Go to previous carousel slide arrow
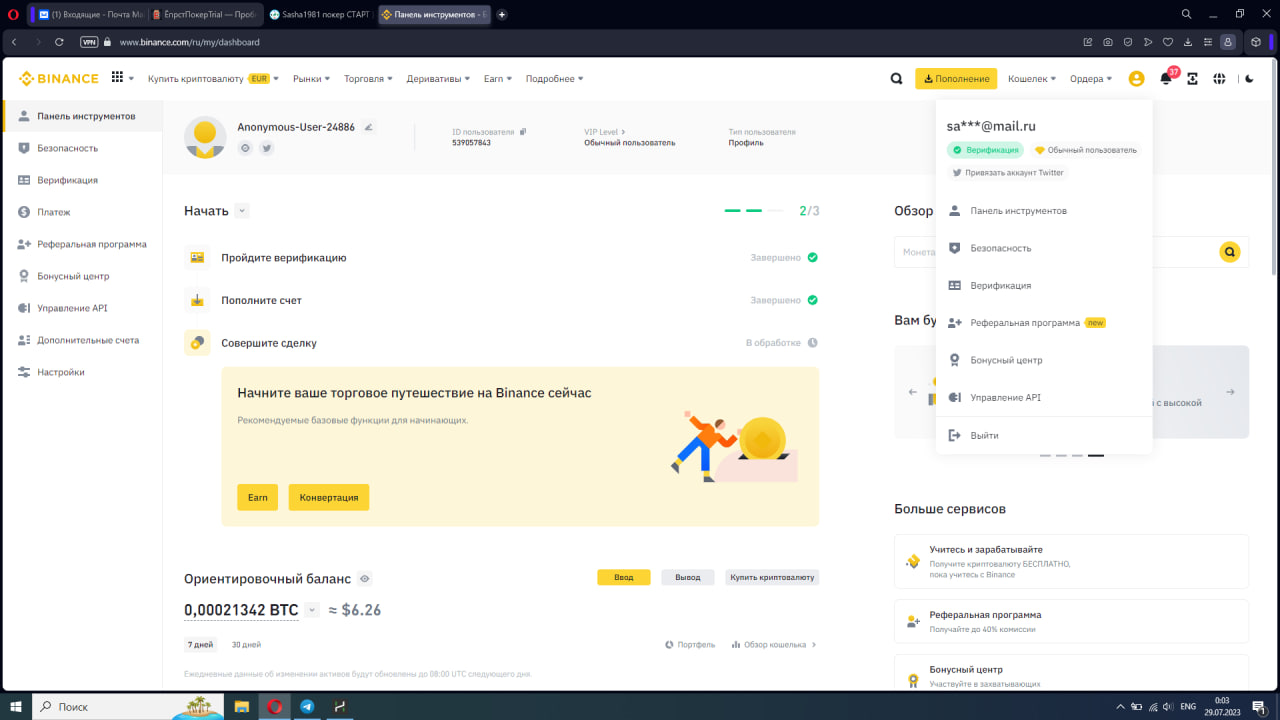This screenshot has width=1280, height=720. click(912, 392)
